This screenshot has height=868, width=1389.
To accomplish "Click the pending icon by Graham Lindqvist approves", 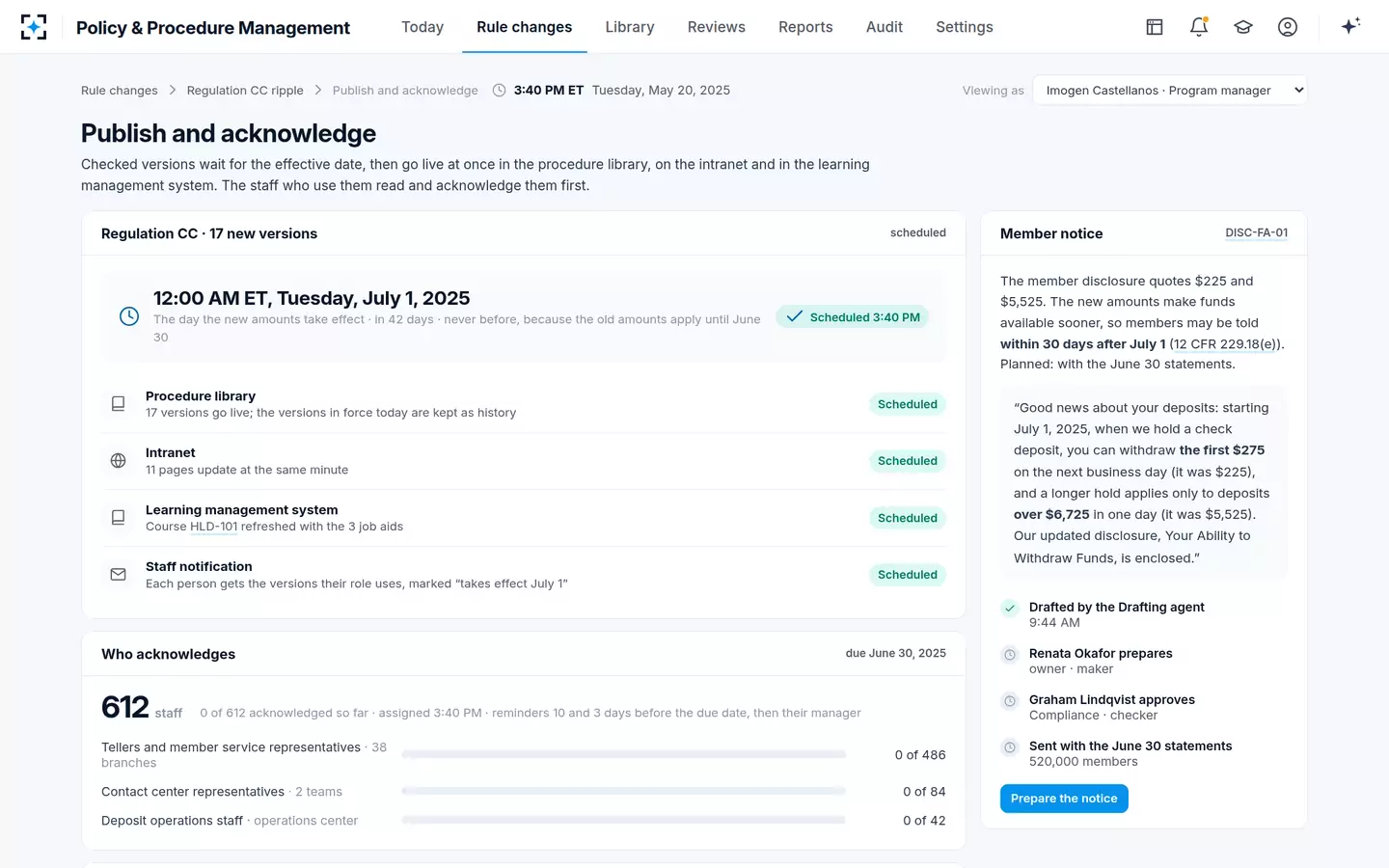I will (1010, 700).
